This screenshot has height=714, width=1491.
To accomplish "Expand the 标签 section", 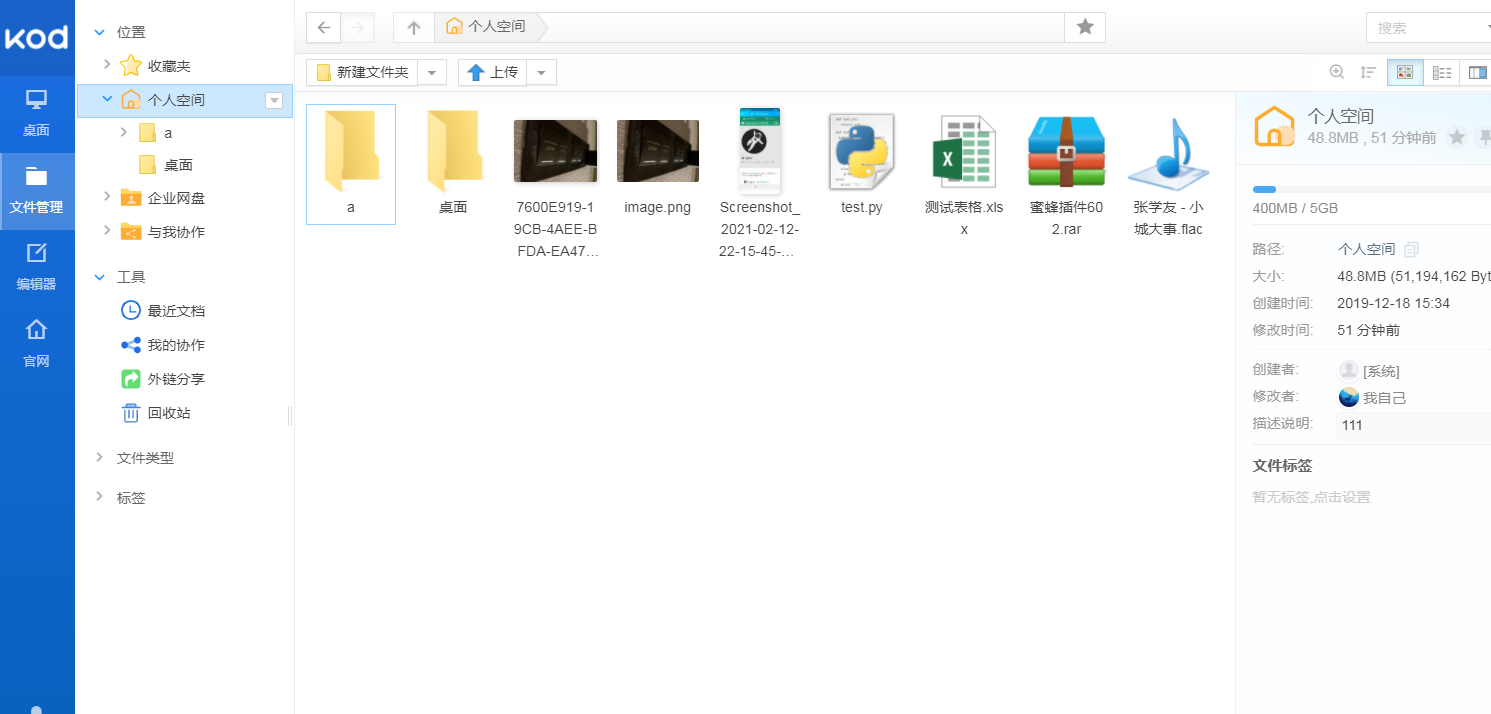I will click(99, 497).
